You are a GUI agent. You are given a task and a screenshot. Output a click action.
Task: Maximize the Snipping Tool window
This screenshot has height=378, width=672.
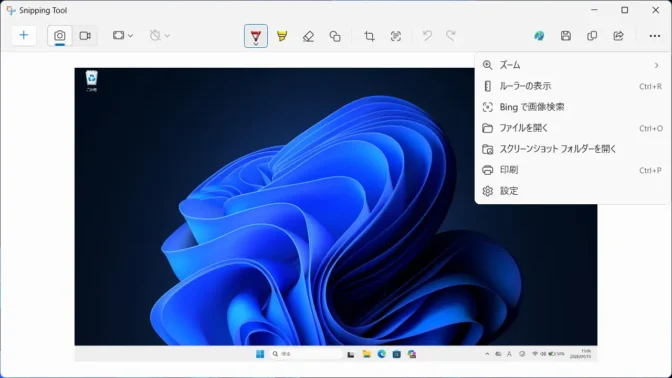(625, 10)
